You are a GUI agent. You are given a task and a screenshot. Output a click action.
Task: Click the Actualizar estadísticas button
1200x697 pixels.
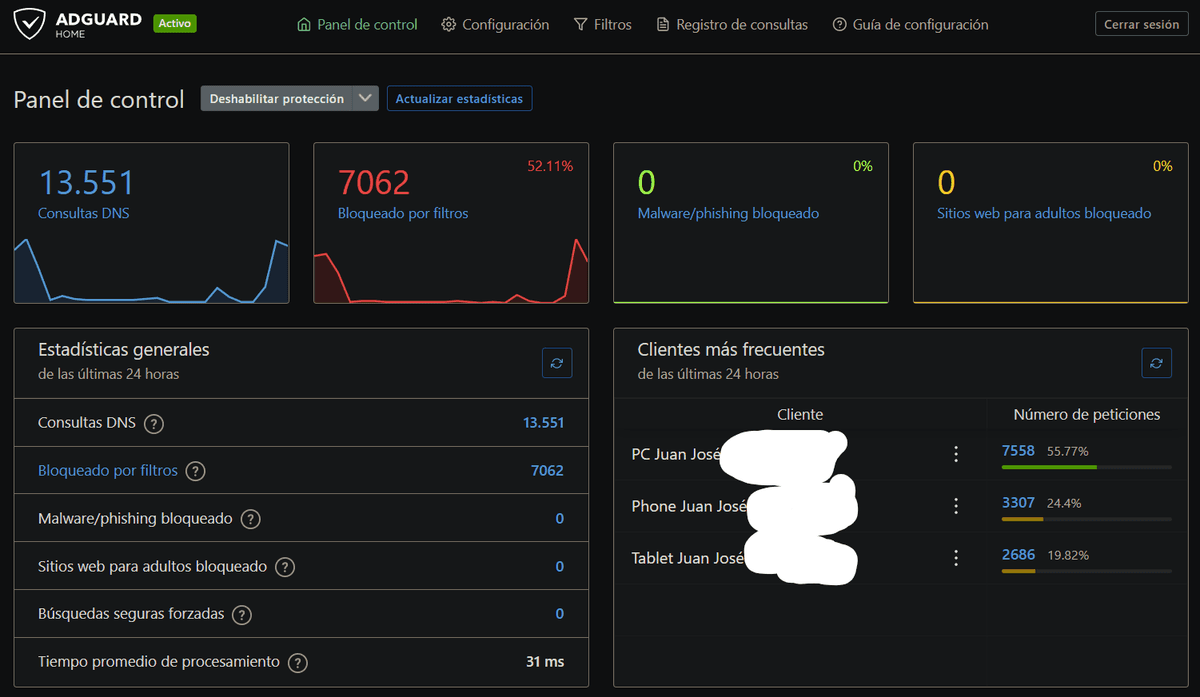[459, 98]
